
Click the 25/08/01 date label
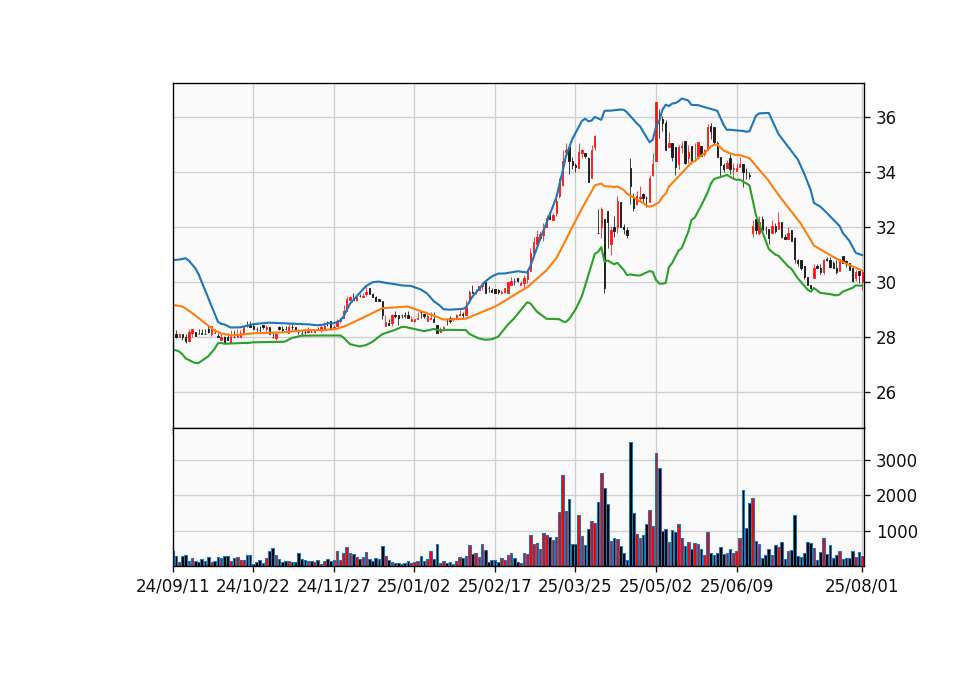pos(861,587)
